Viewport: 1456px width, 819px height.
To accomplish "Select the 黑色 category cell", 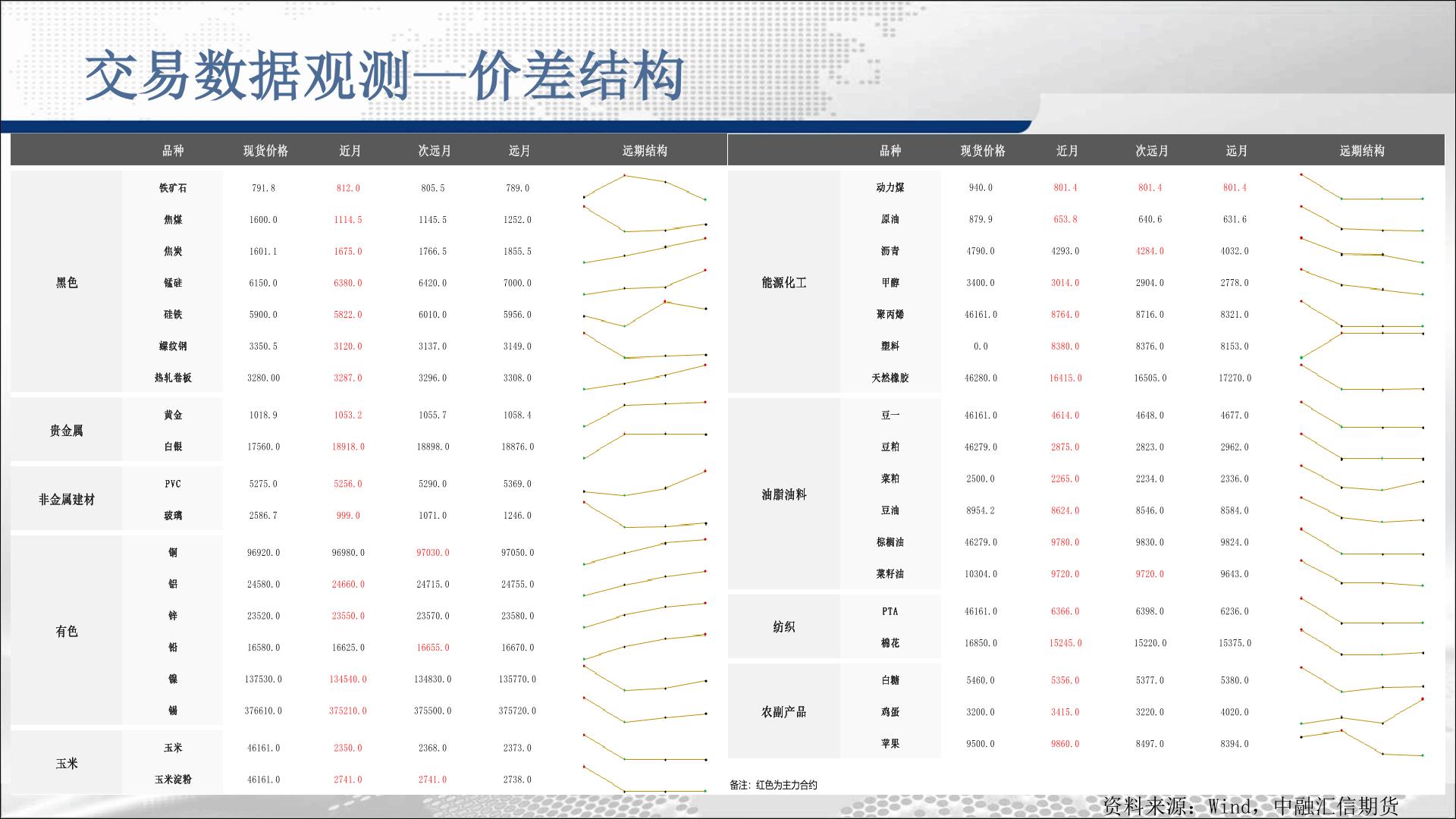I will [x=67, y=282].
